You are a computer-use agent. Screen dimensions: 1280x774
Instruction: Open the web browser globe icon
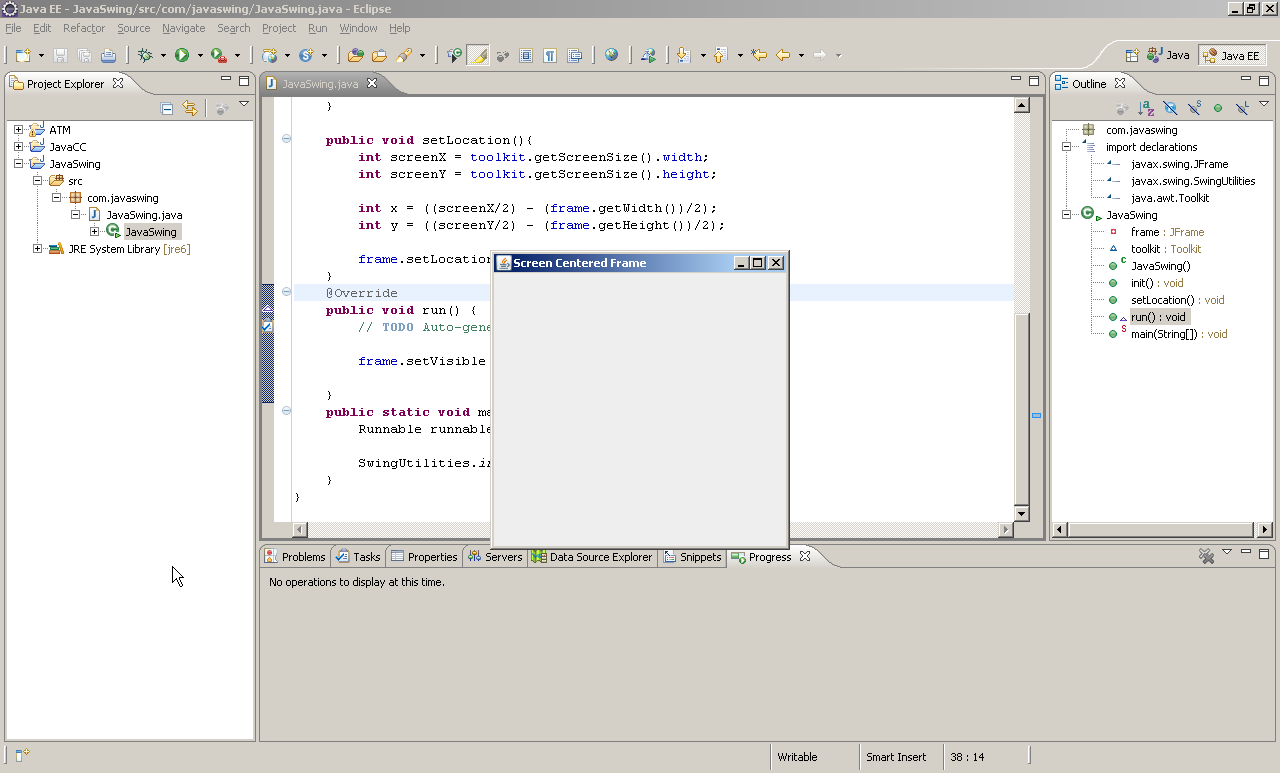pos(611,56)
